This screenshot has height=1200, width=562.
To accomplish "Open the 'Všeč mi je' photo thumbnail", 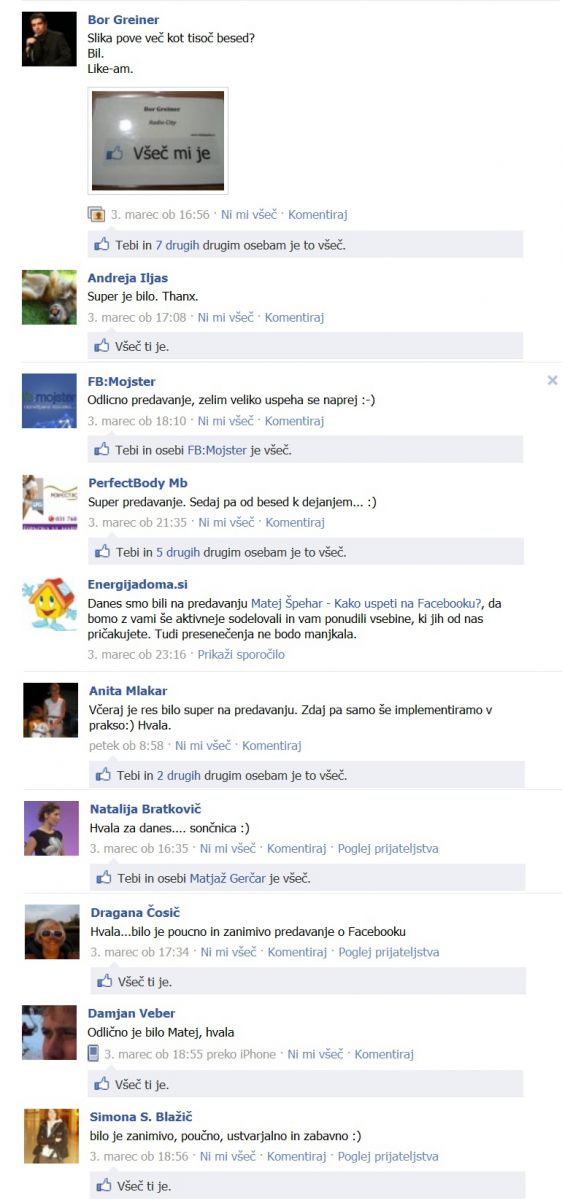I will (x=158, y=141).
